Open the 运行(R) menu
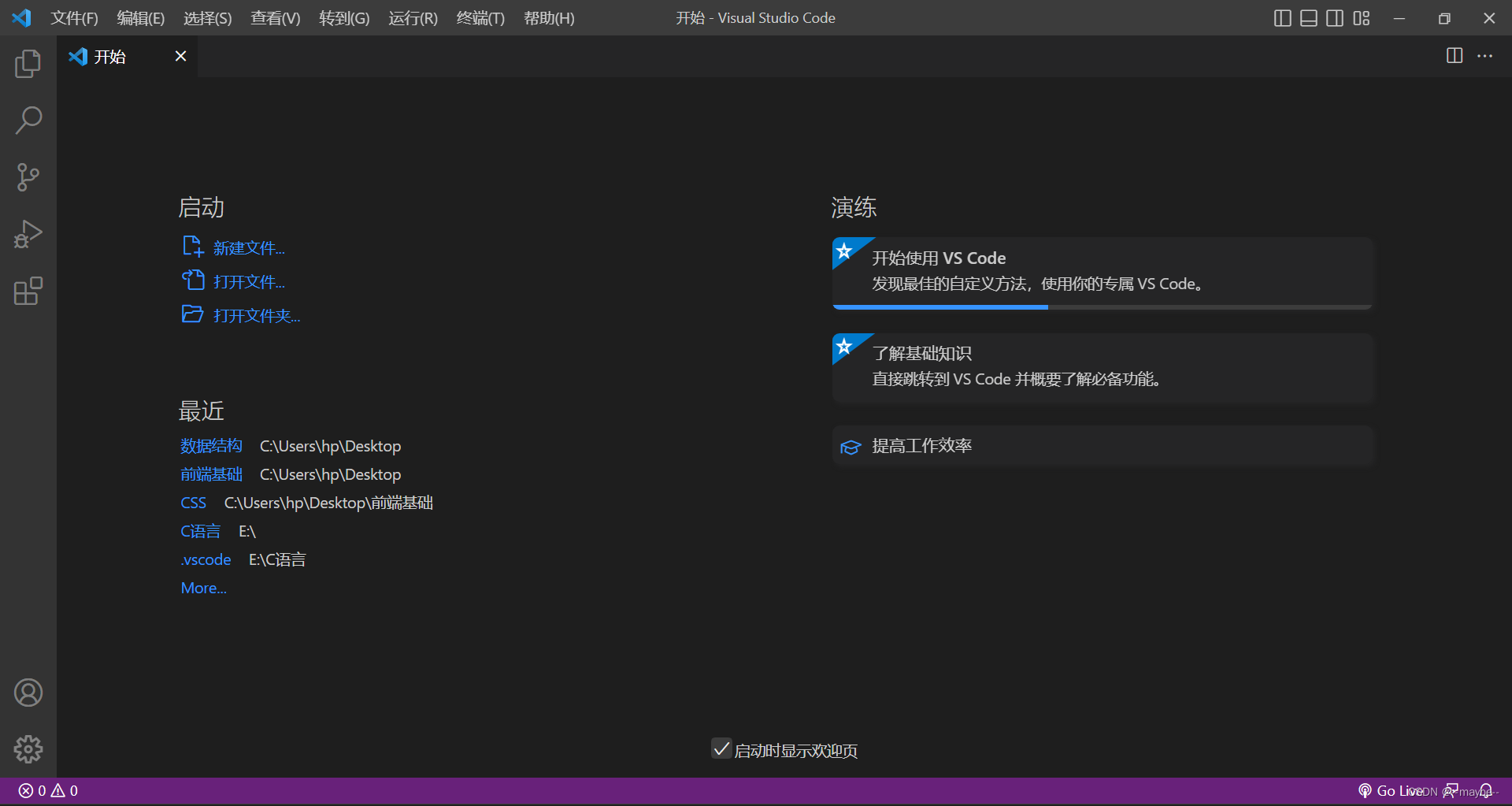The height and width of the screenshot is (806, 1512). [x=413, y=18]
